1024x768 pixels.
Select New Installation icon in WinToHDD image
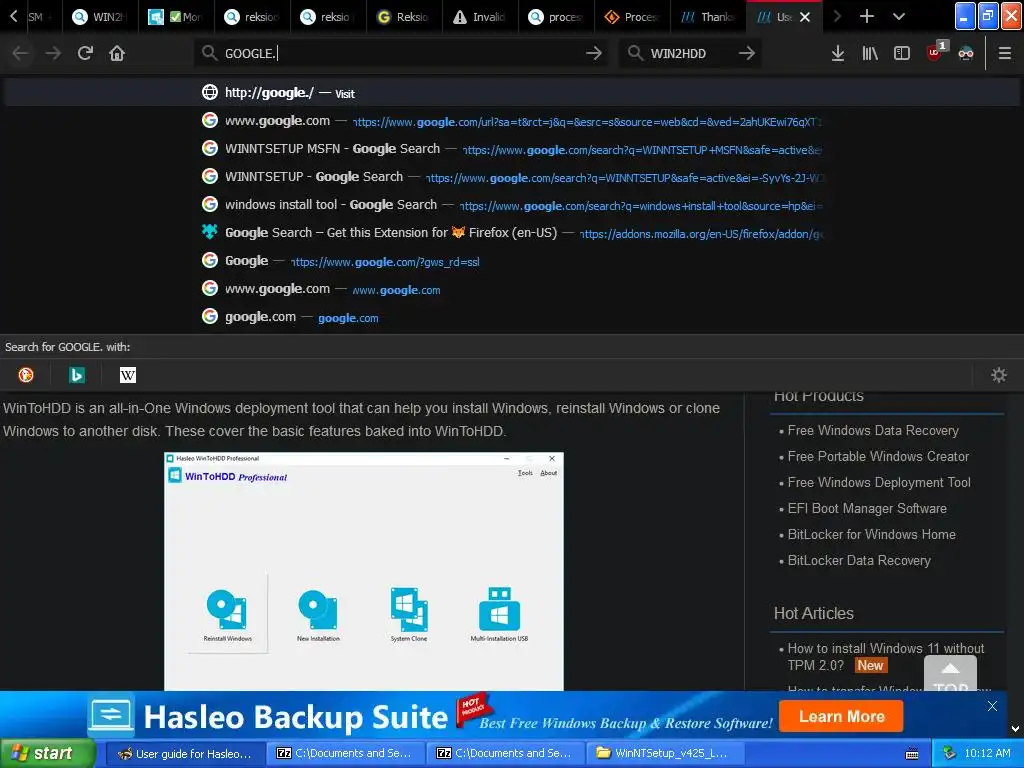tap(318, 615)
